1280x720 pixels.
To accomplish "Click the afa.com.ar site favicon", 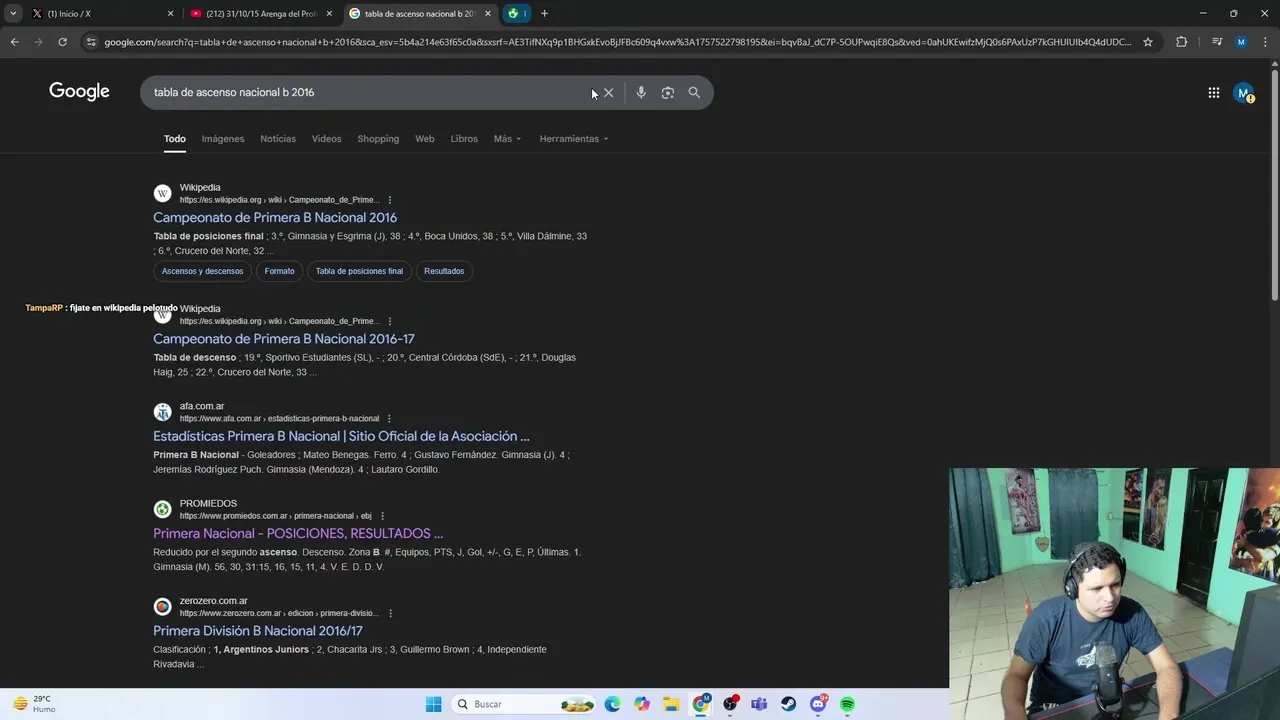I will click(162, 412).
